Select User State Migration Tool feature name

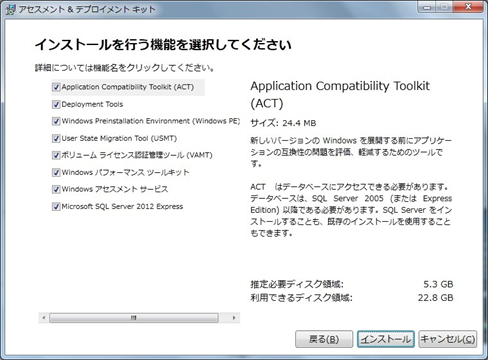click(x=119, y=138)
